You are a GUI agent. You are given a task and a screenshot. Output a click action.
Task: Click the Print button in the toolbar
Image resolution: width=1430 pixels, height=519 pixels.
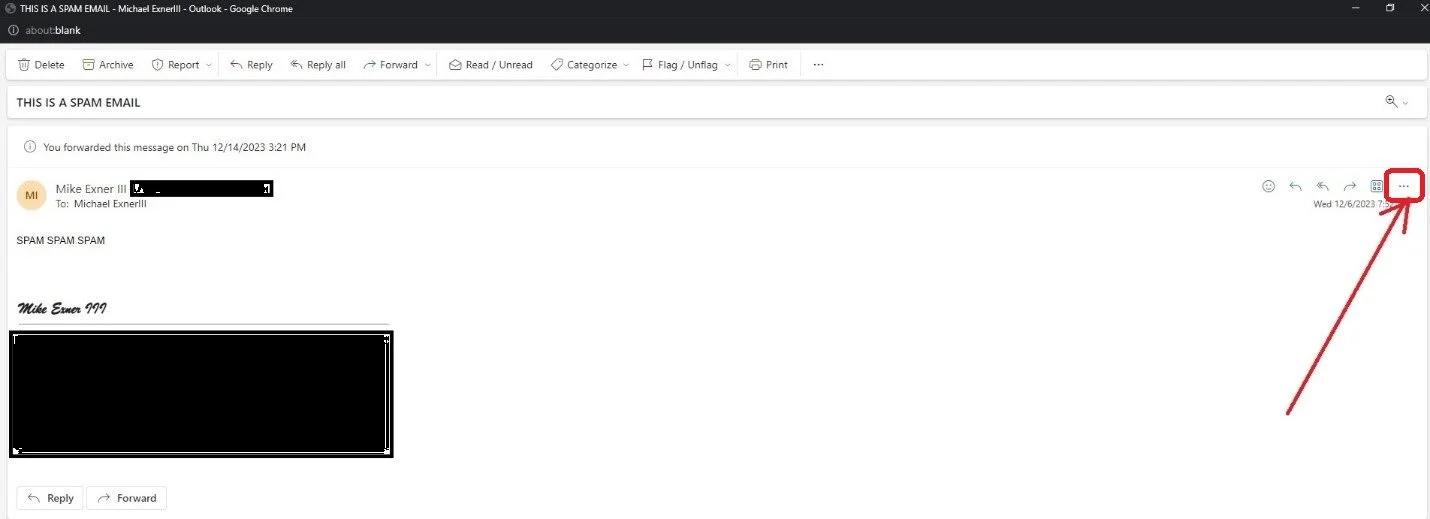pos(767,65)
